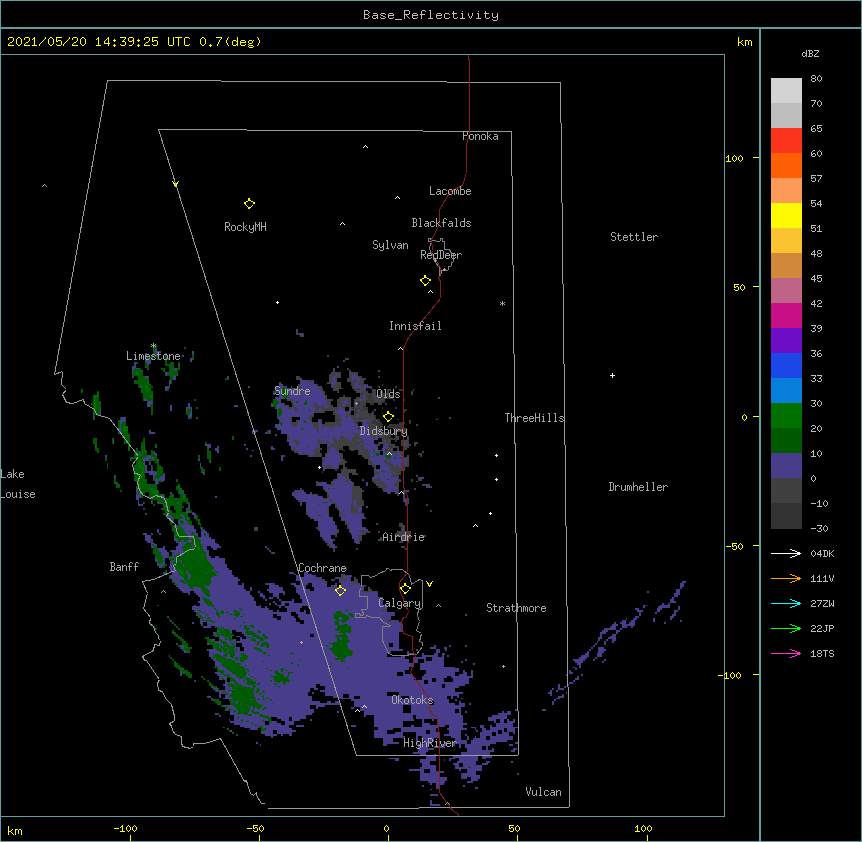The width and height of the screenshot is (862, 842).
Task: Select the light gray 80 dBZ swatch
Action: click(x=786, y=90)
